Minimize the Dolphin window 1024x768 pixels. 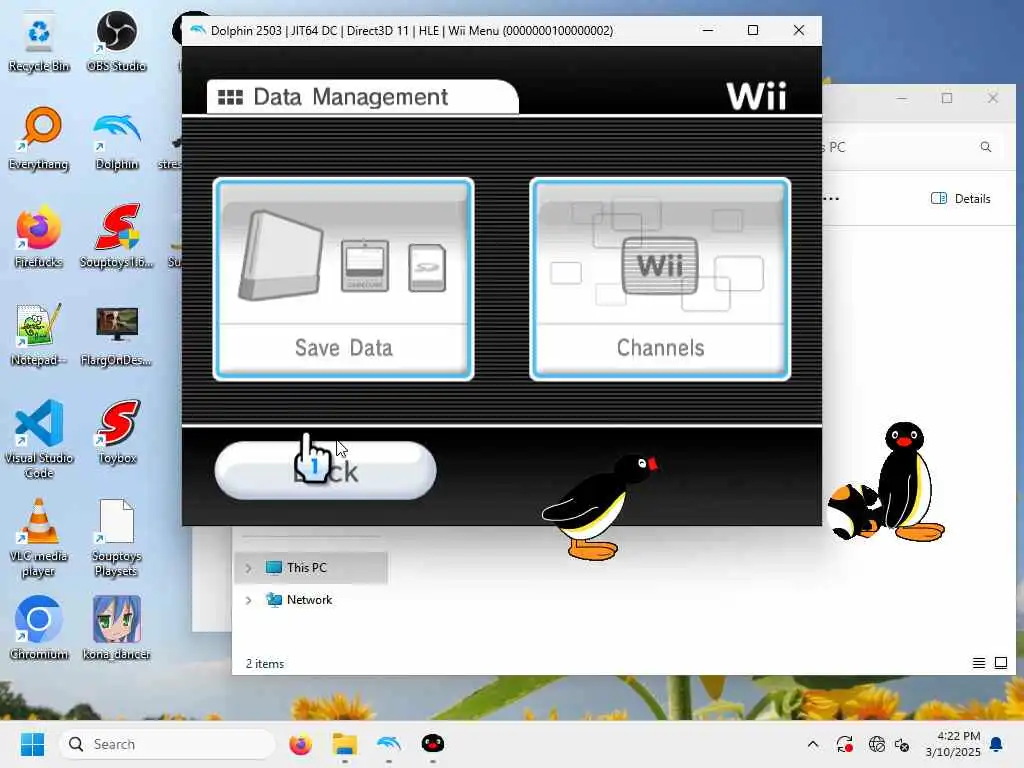[x=707, y=30]
